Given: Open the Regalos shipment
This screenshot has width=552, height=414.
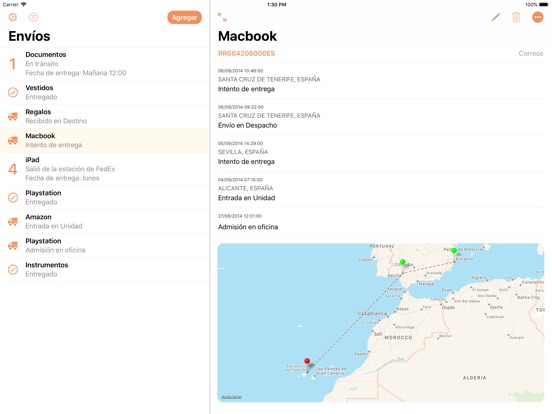Looking at the screenshot, I should 105,117.
